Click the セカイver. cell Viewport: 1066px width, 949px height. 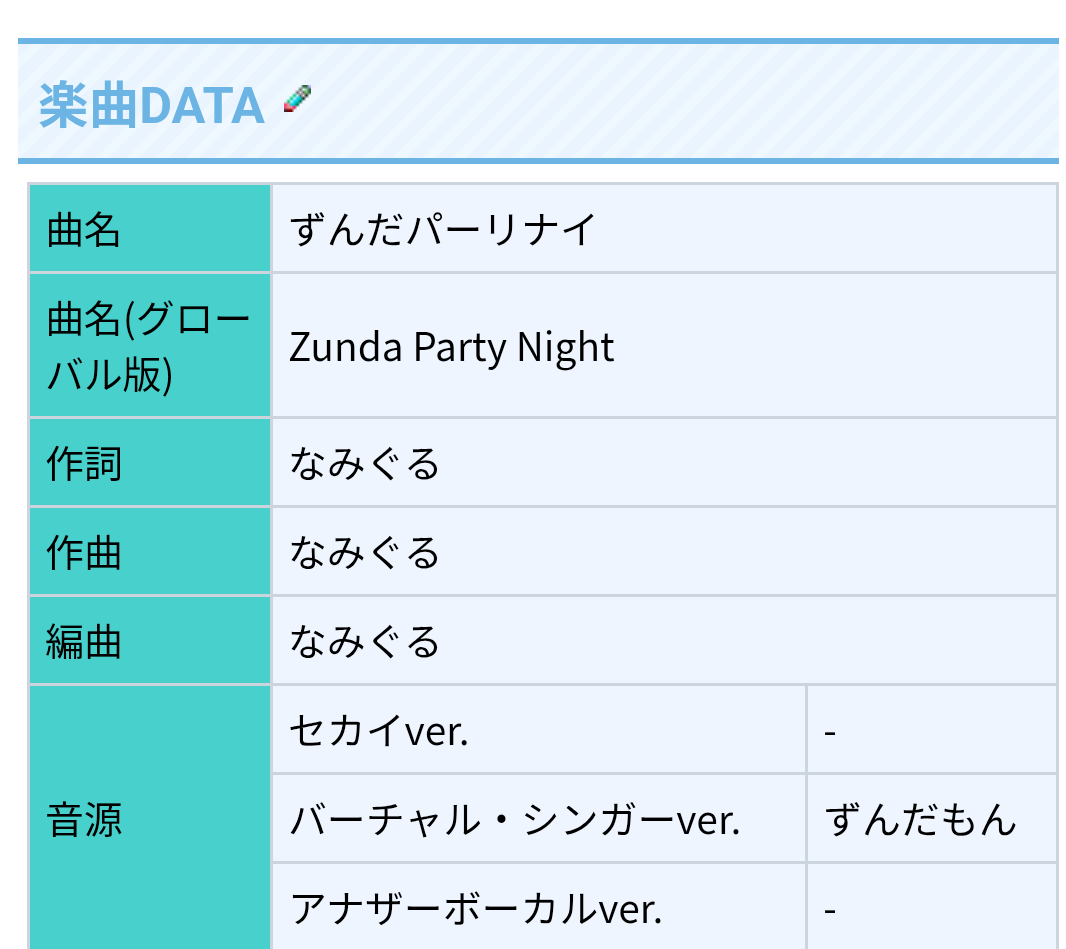(539, 730)
